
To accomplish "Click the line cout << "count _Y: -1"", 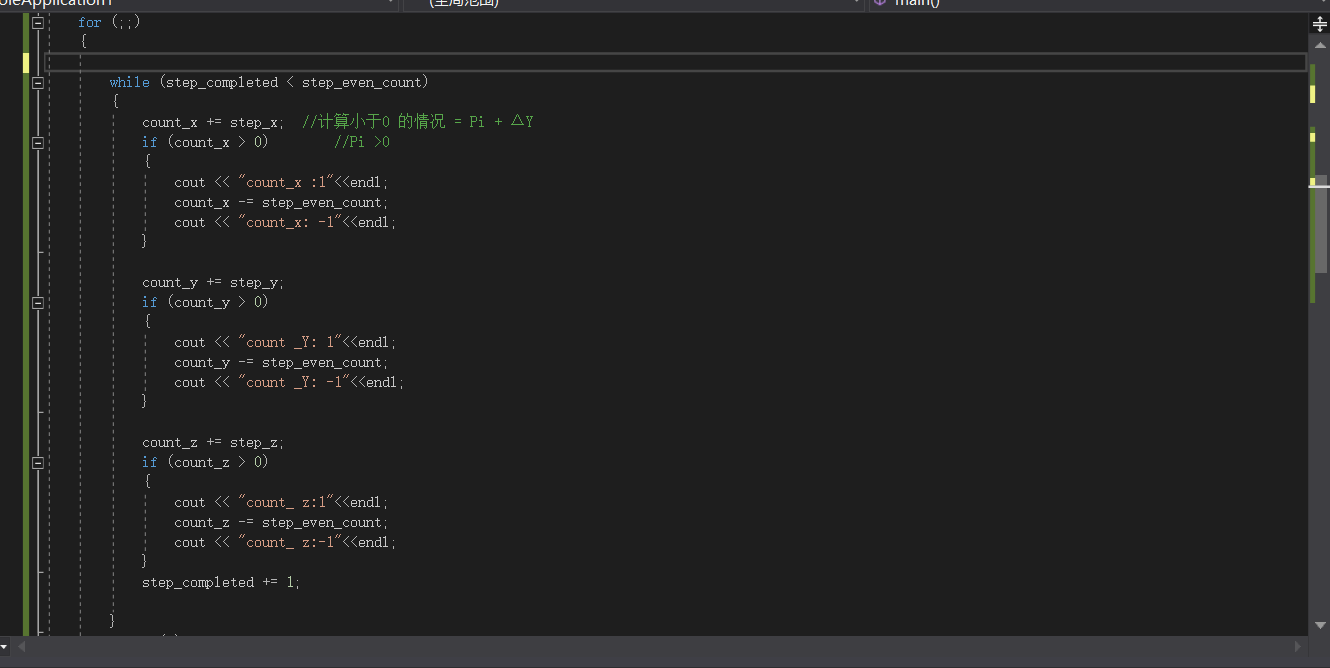I will point(289,383).
